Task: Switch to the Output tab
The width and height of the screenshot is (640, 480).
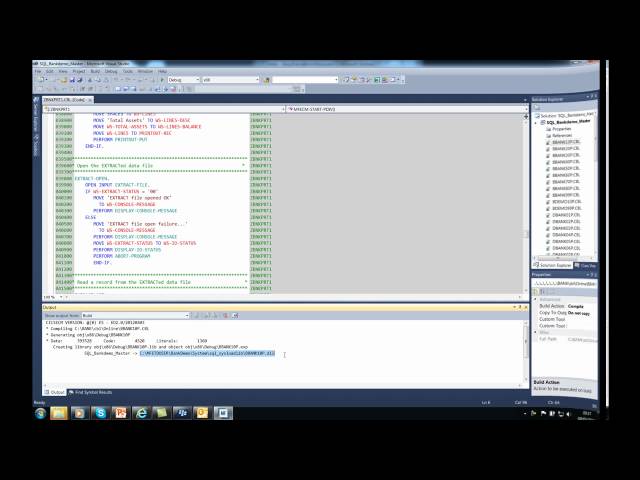Action: [55, 392]
